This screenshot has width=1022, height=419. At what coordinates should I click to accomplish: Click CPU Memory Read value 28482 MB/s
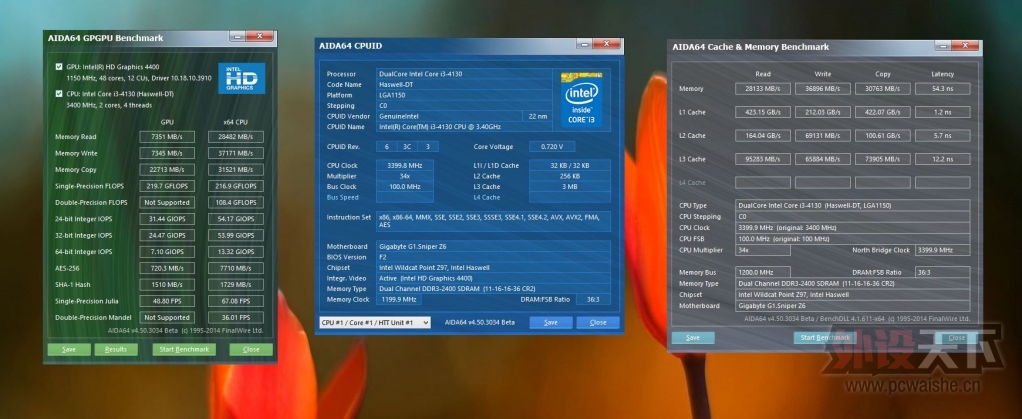[x=236, y=137]
